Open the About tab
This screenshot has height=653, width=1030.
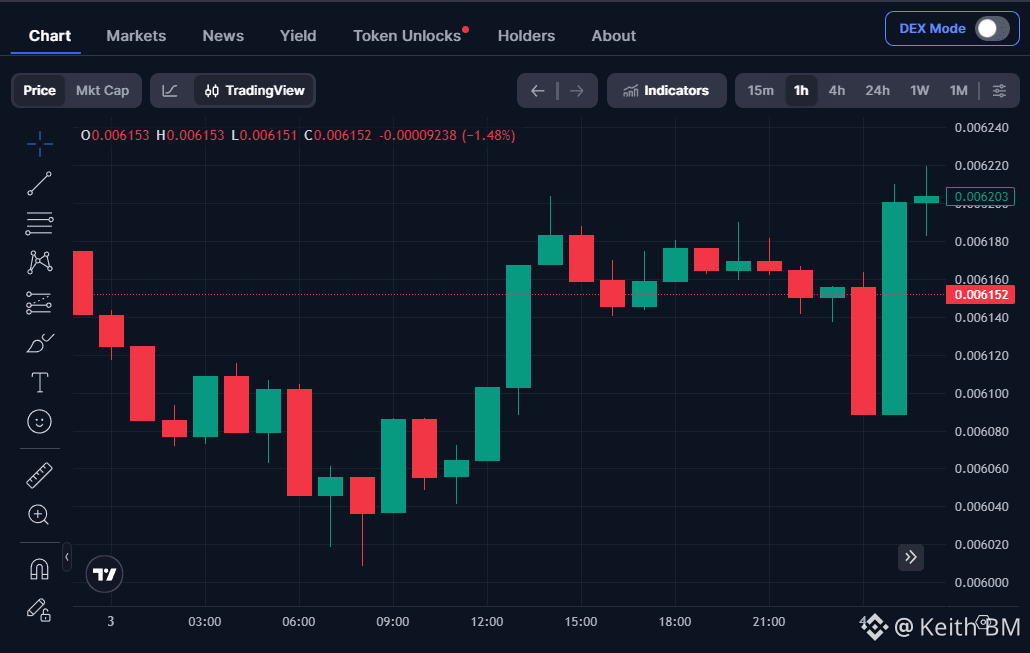(x=614, y=36)
